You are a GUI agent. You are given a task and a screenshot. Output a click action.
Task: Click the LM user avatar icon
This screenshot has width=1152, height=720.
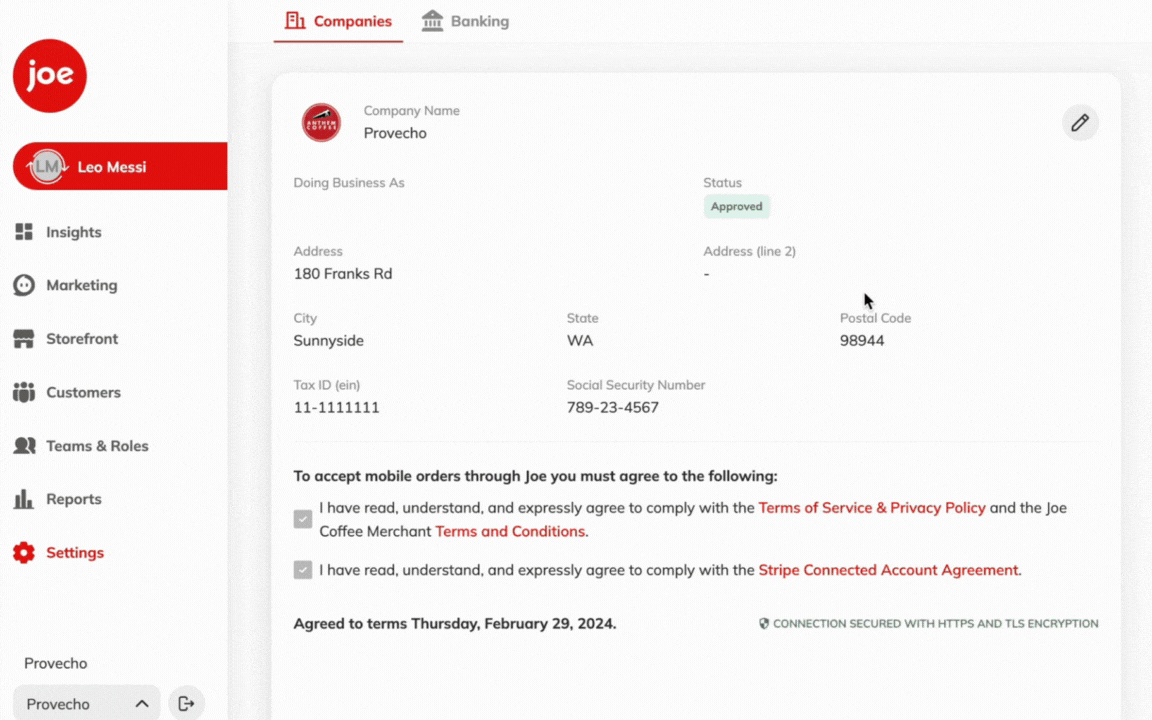[47, 167]
